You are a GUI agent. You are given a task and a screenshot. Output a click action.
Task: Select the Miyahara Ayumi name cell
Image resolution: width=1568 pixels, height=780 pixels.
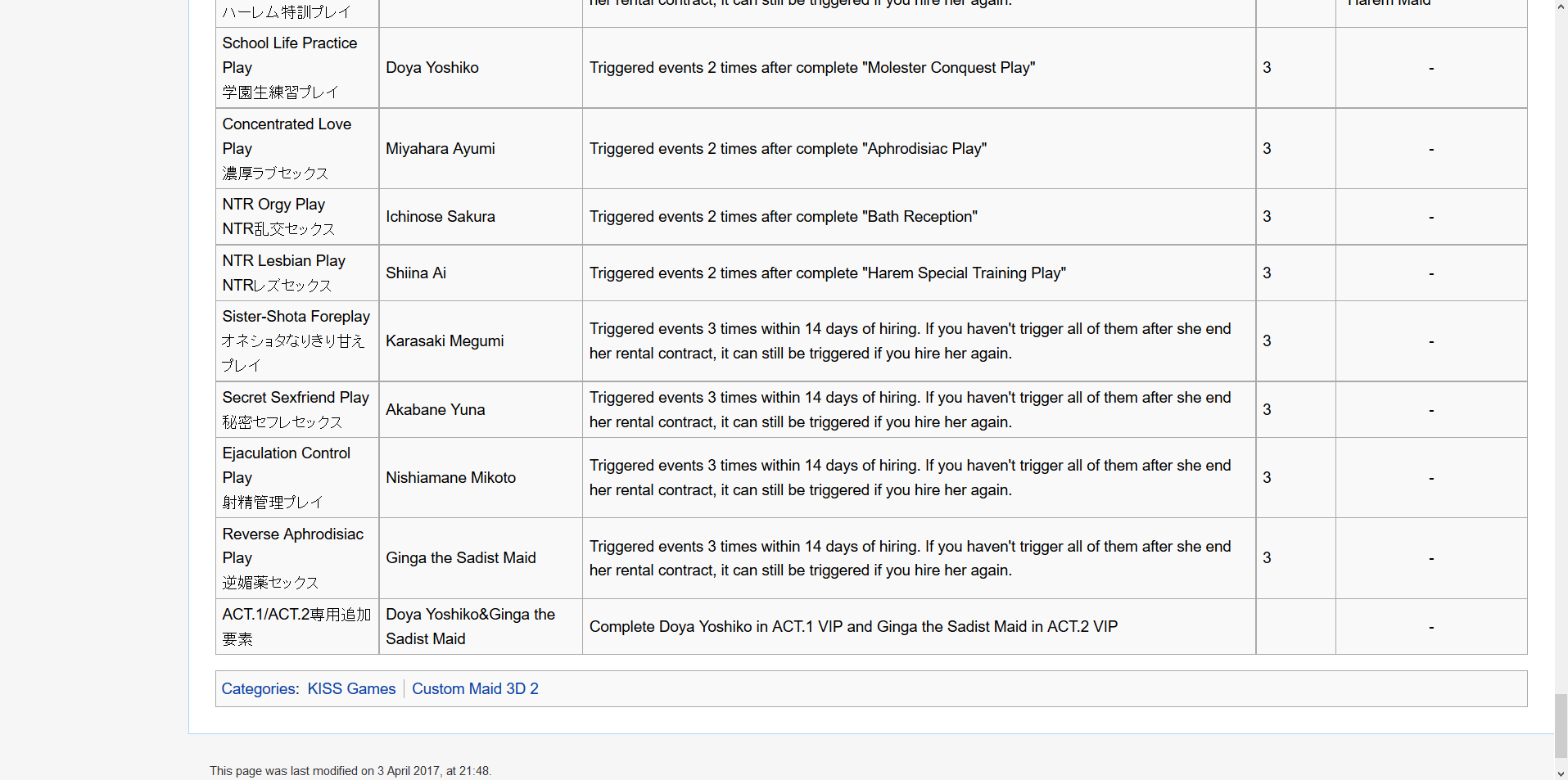[x=441, y=149]
